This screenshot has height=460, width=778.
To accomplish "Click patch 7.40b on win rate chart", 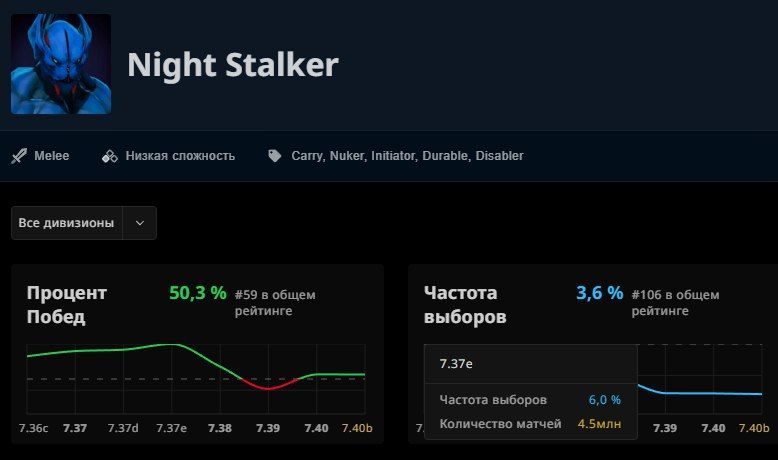I will pyautogui.click(x=358, y=428).
